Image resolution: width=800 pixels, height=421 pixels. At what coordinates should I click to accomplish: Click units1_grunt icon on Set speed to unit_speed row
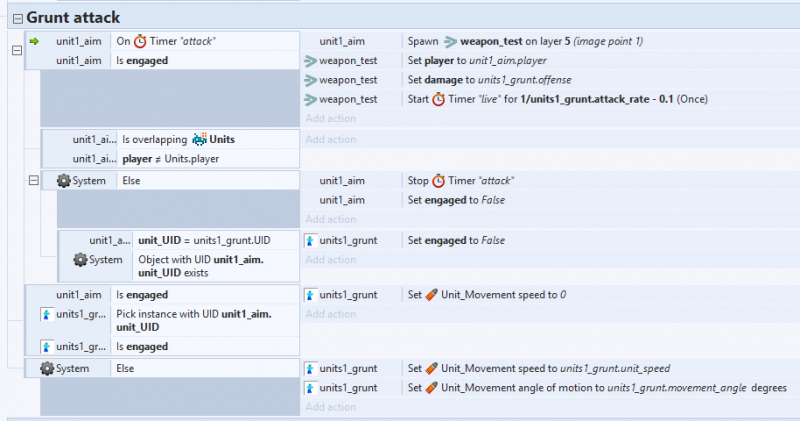310,369
